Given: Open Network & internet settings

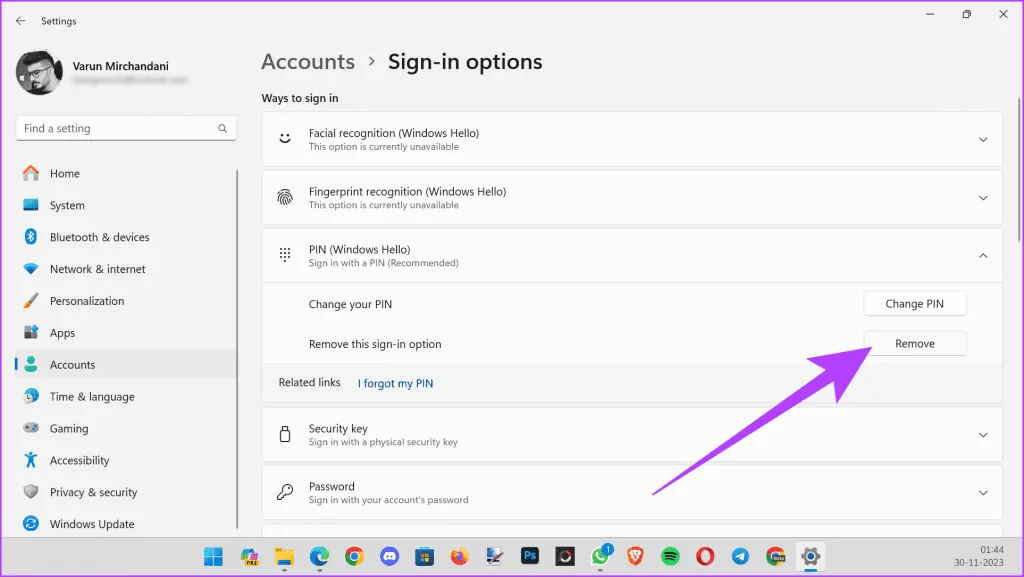Looking at the screenshot, I should click(x=97, y=269).
